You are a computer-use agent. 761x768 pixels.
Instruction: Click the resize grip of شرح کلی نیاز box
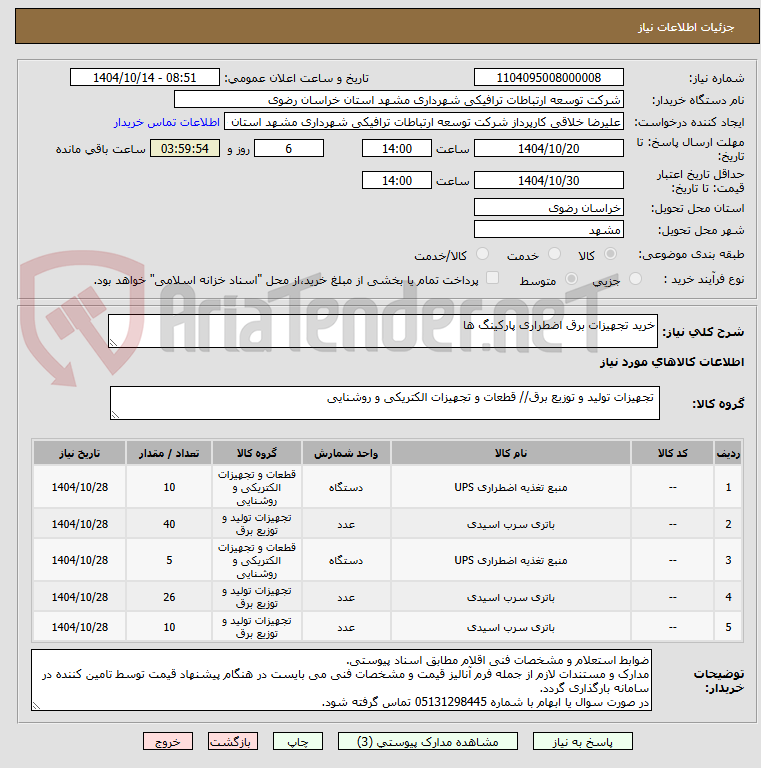point(113,343)
